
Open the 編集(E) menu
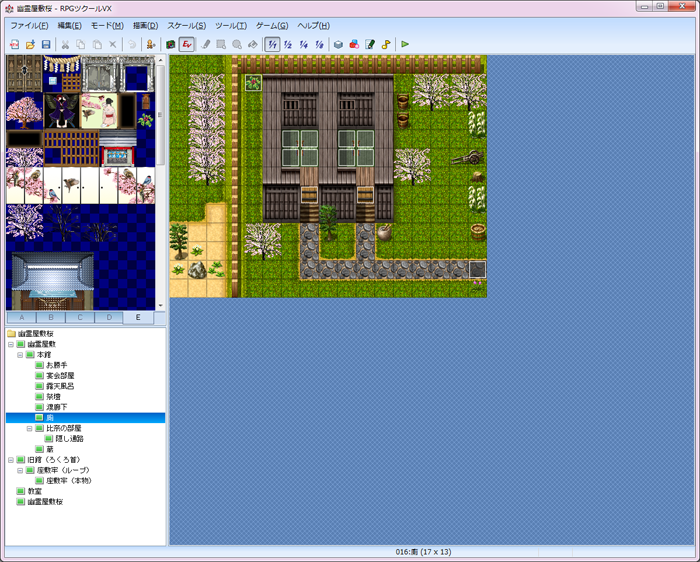click(x=70, y=26)
